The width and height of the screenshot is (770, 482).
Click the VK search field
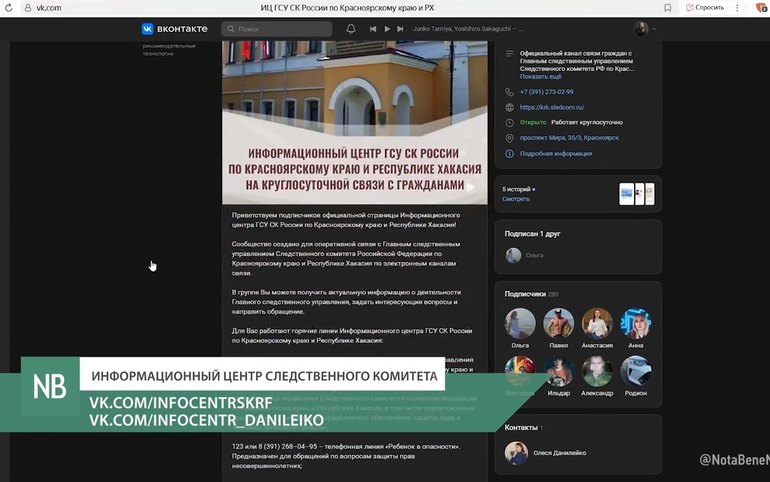276,29
